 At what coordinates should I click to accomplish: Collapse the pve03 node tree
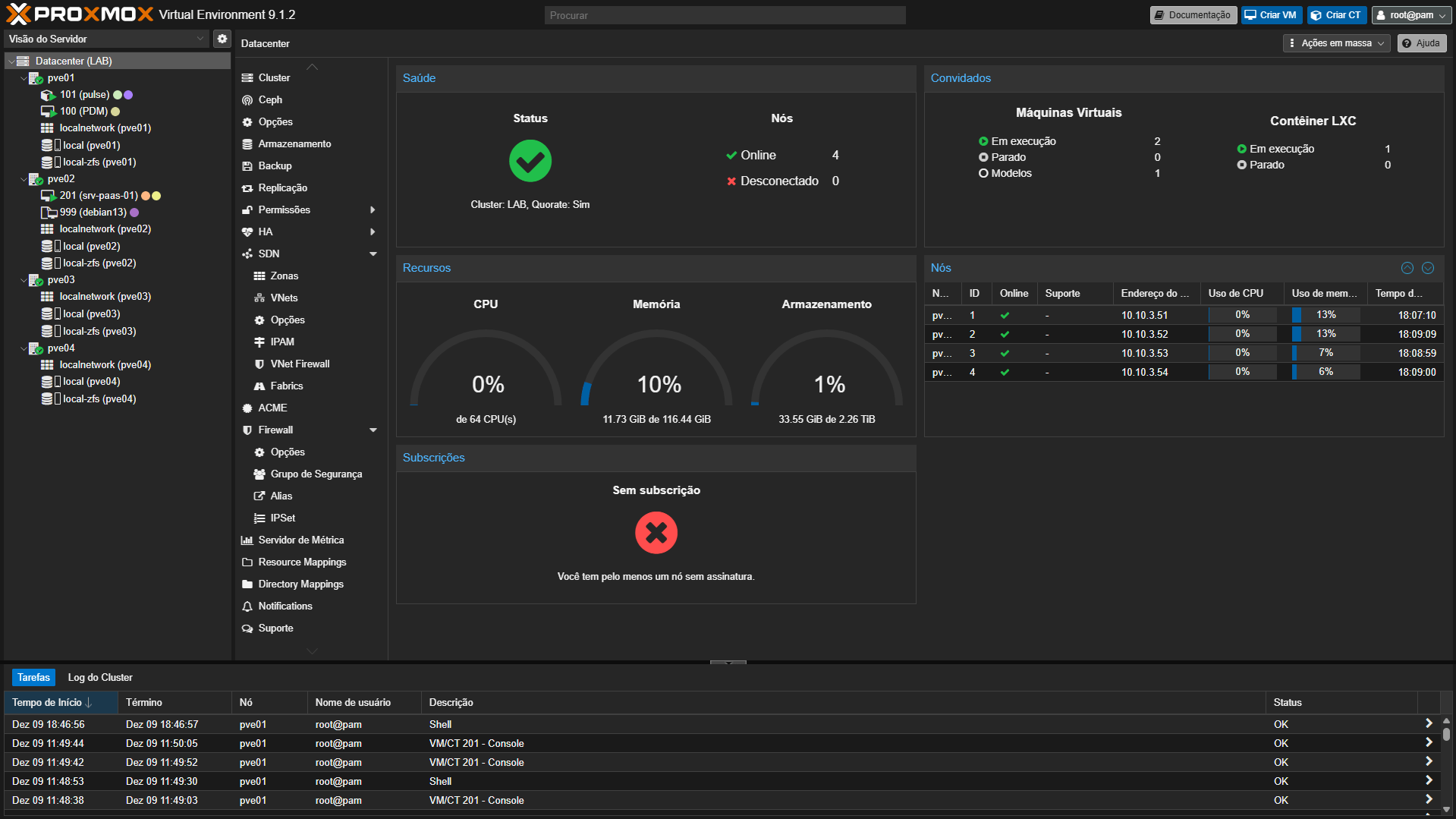click(24, 280)
